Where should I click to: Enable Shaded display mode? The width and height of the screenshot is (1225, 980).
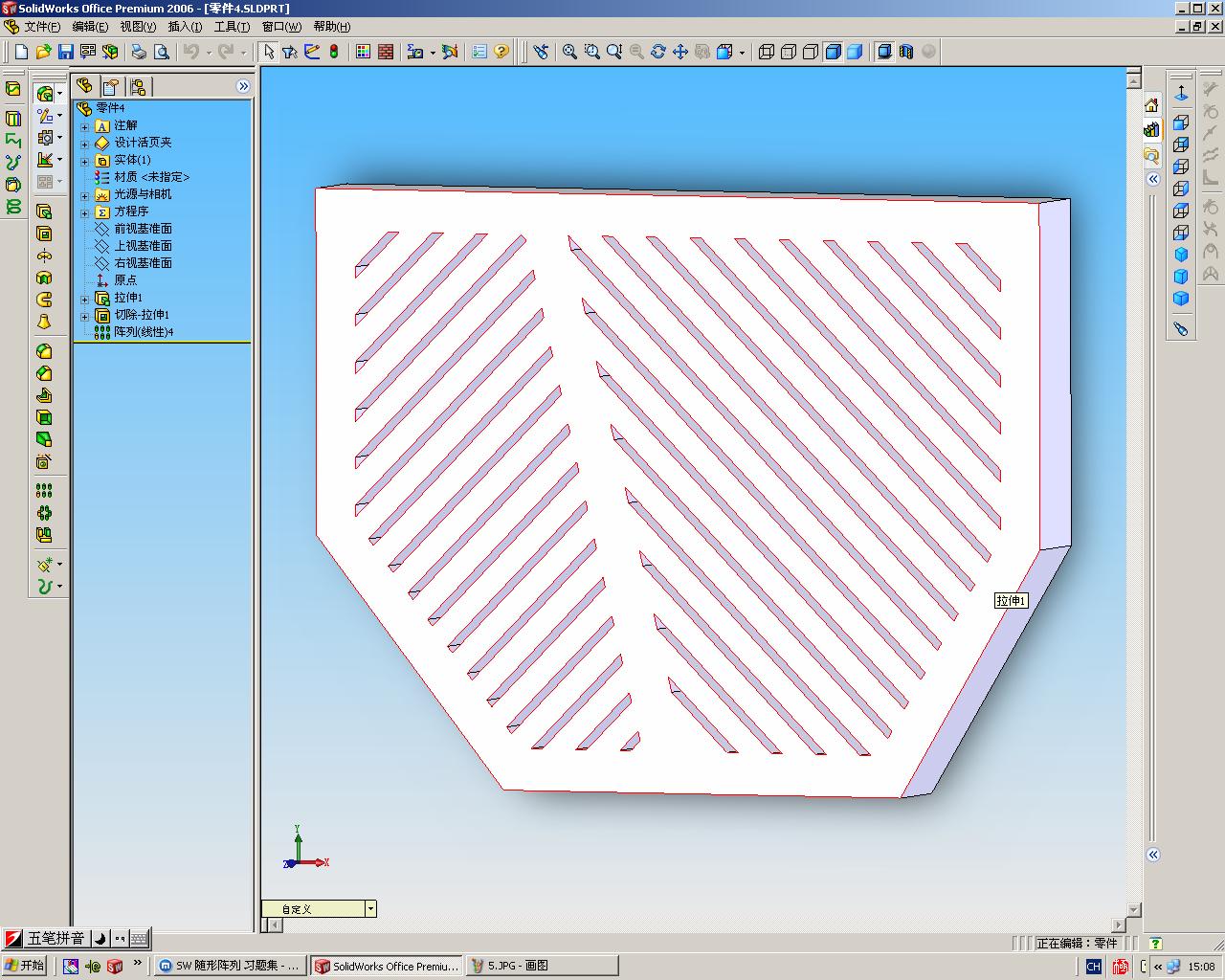point(855,52)
